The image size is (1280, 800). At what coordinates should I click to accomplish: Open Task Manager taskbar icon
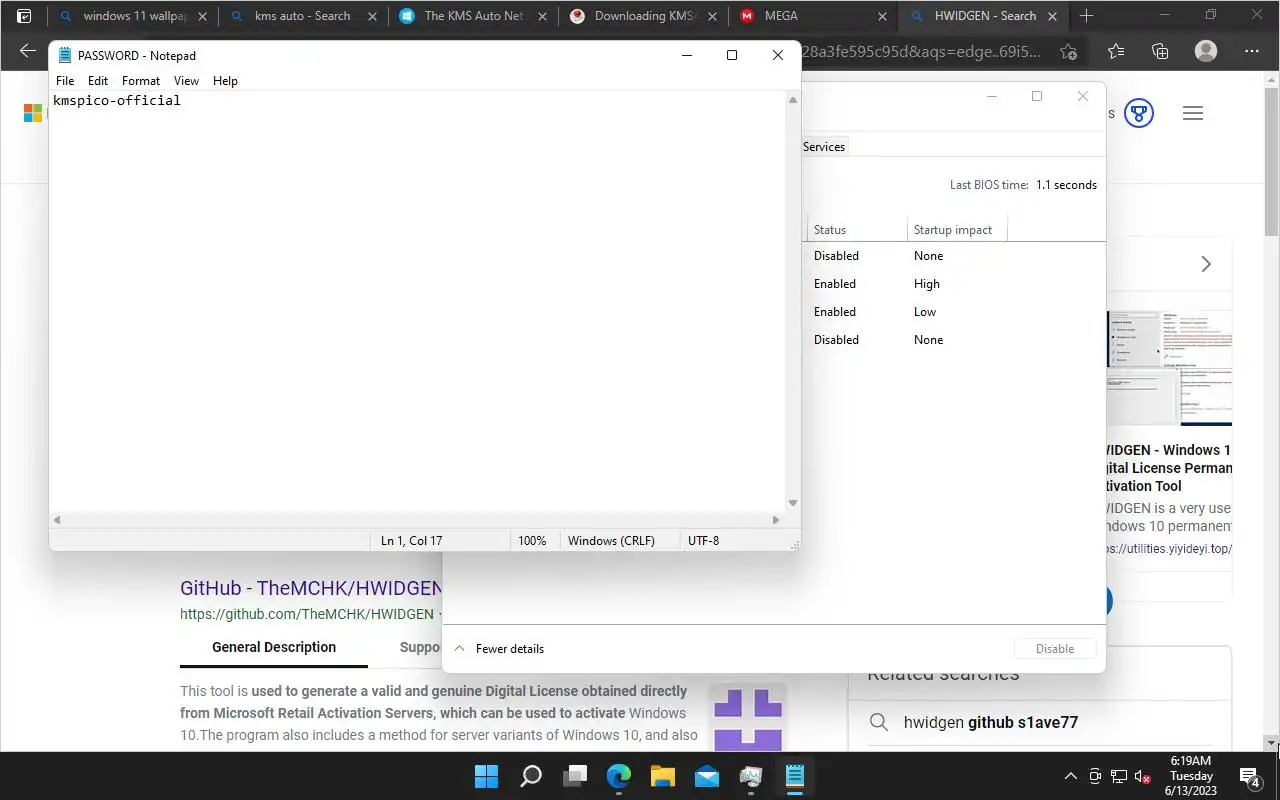(751, 776)
